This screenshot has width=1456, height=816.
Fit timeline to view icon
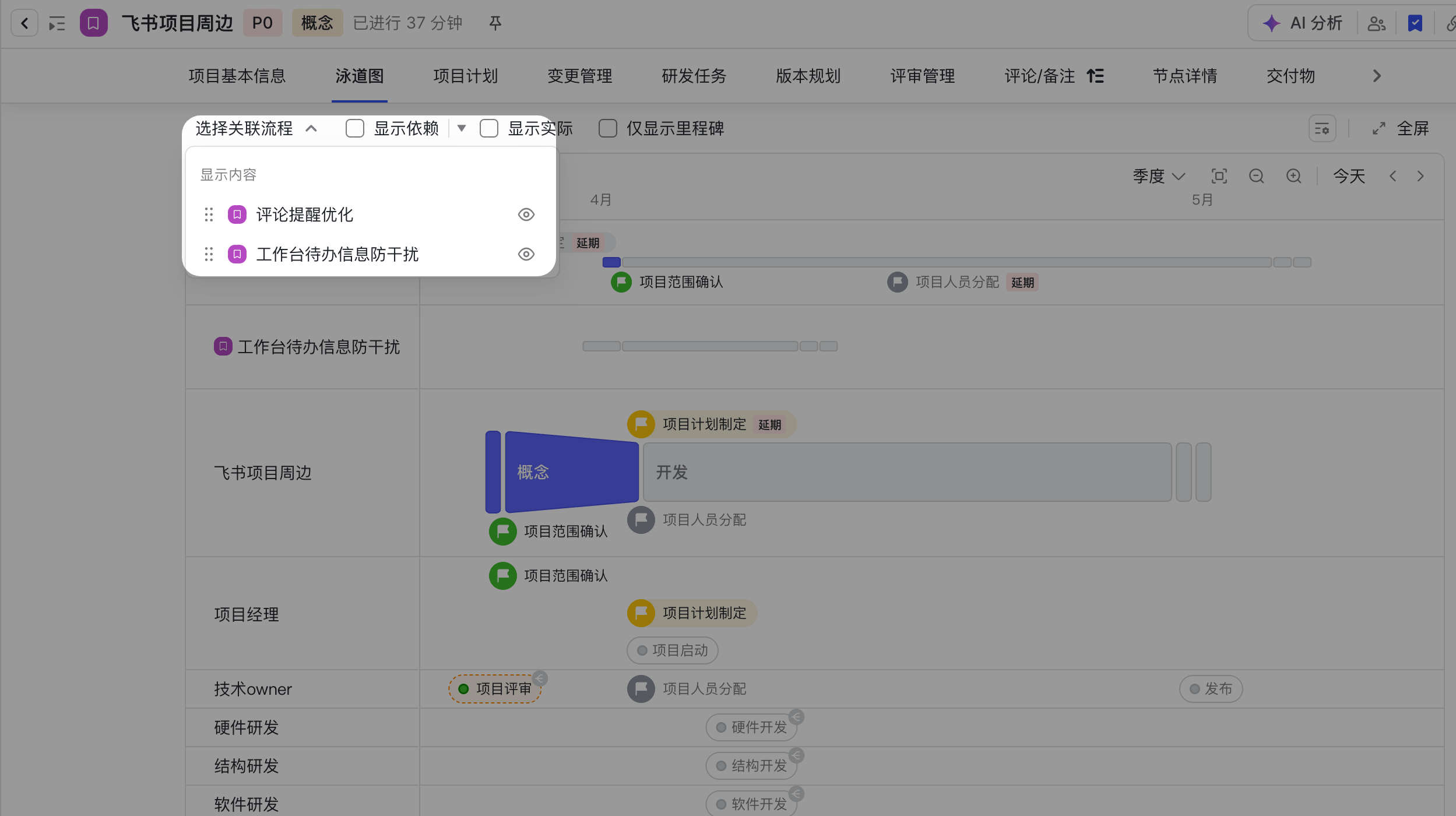pos(1219,176)
